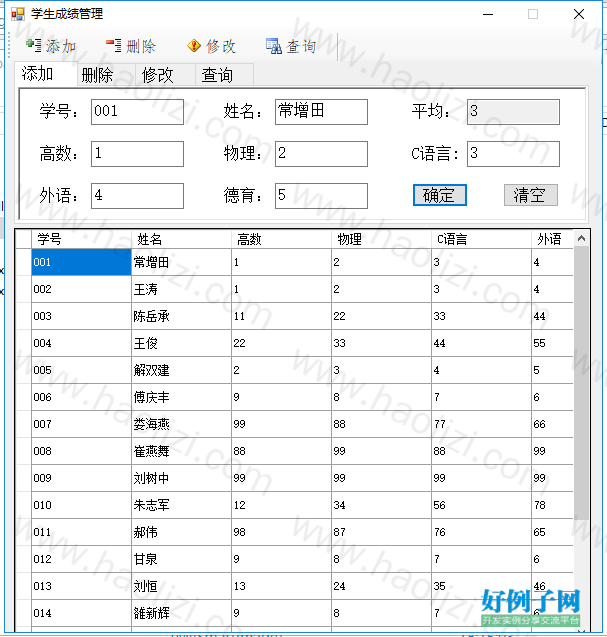Click C语言 value 35 in row 013
607x637 pixels.
pyautogui.click(x=481, y=586)
